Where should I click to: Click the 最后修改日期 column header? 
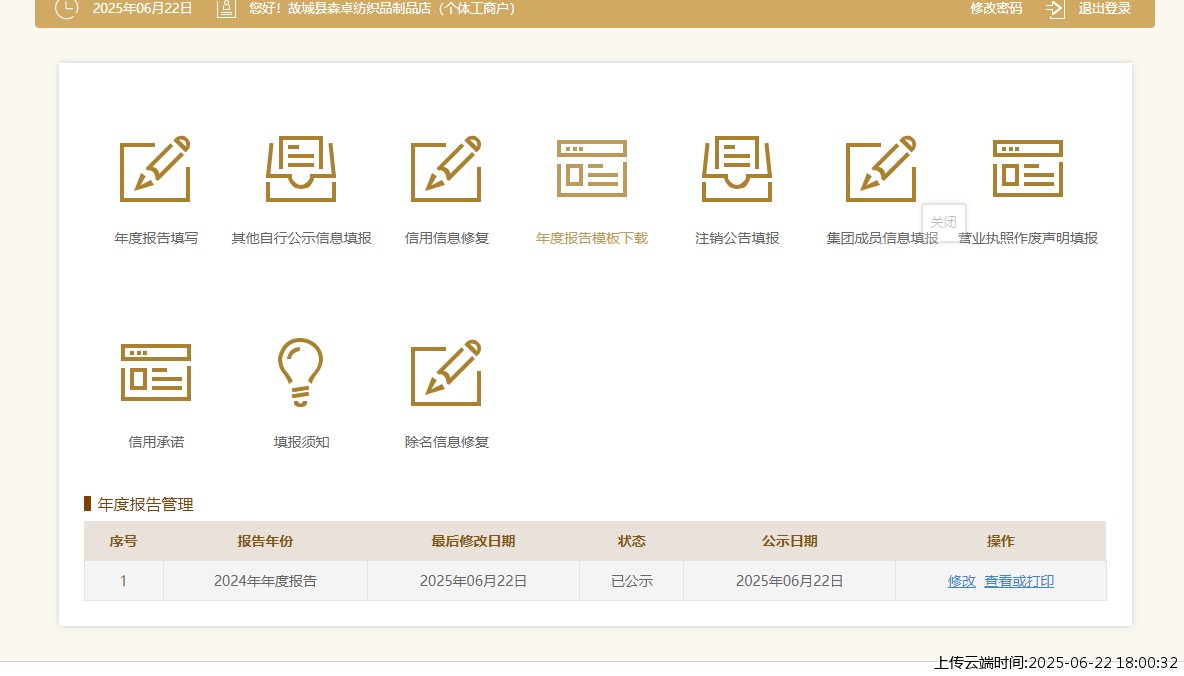(x=473, y=541)
